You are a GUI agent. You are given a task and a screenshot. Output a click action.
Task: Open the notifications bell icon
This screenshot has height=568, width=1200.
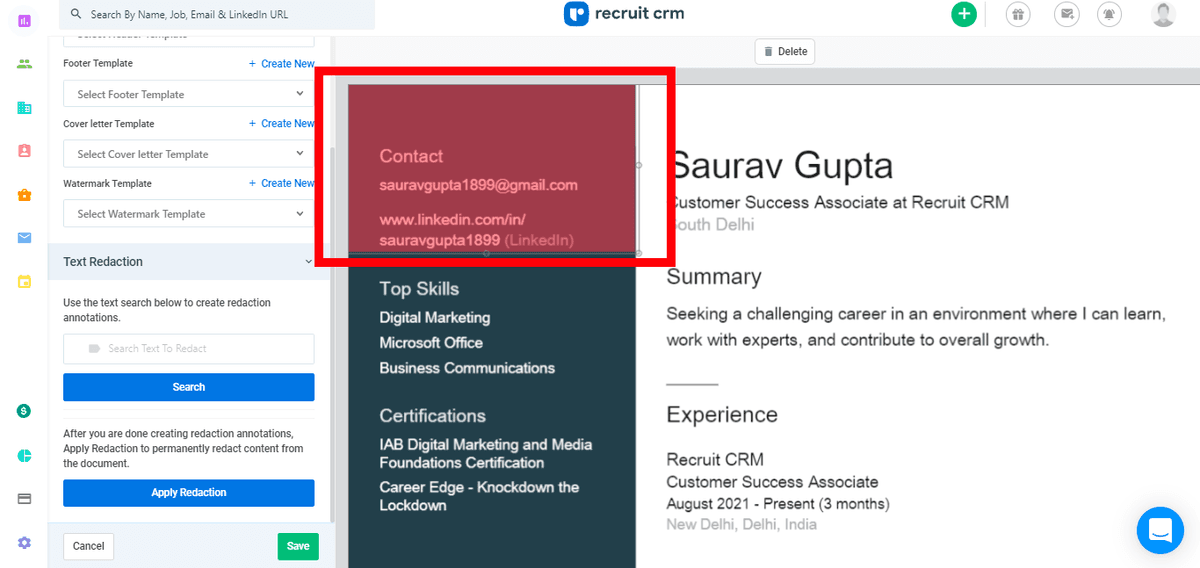1109,14
